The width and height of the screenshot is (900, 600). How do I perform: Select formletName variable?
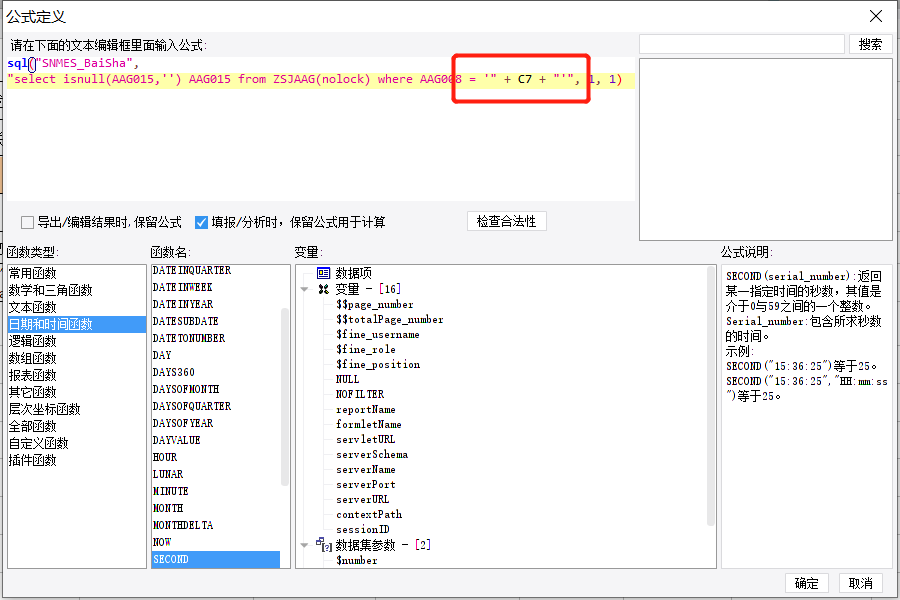tap(368, 424)
